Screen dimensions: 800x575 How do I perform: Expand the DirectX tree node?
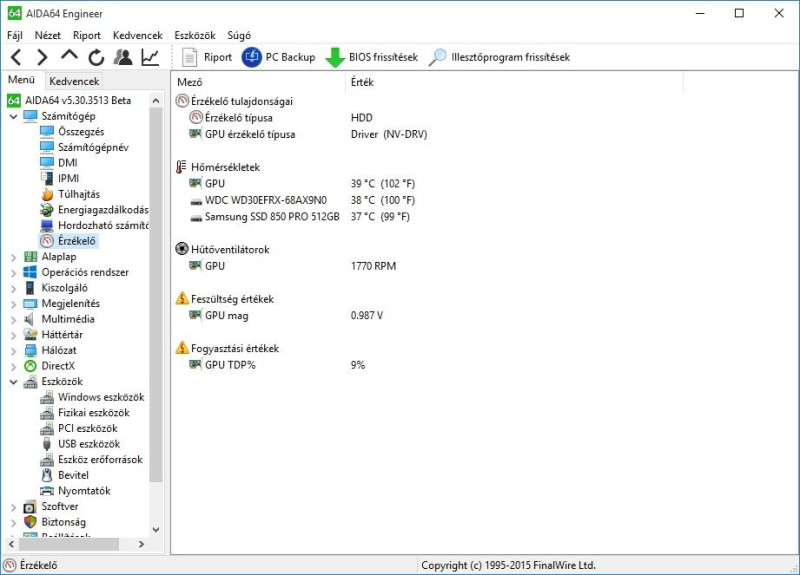point(14,366)
